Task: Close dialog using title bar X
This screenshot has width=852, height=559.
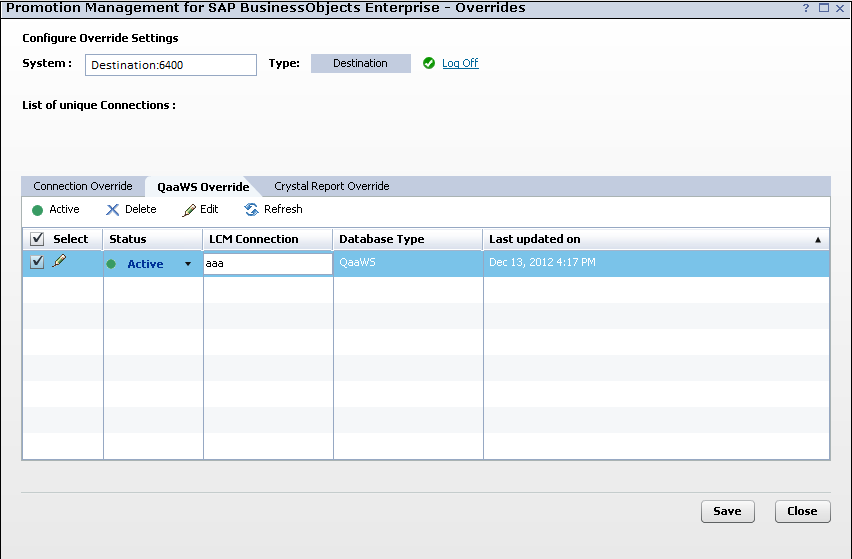Action: click(840, 8)
